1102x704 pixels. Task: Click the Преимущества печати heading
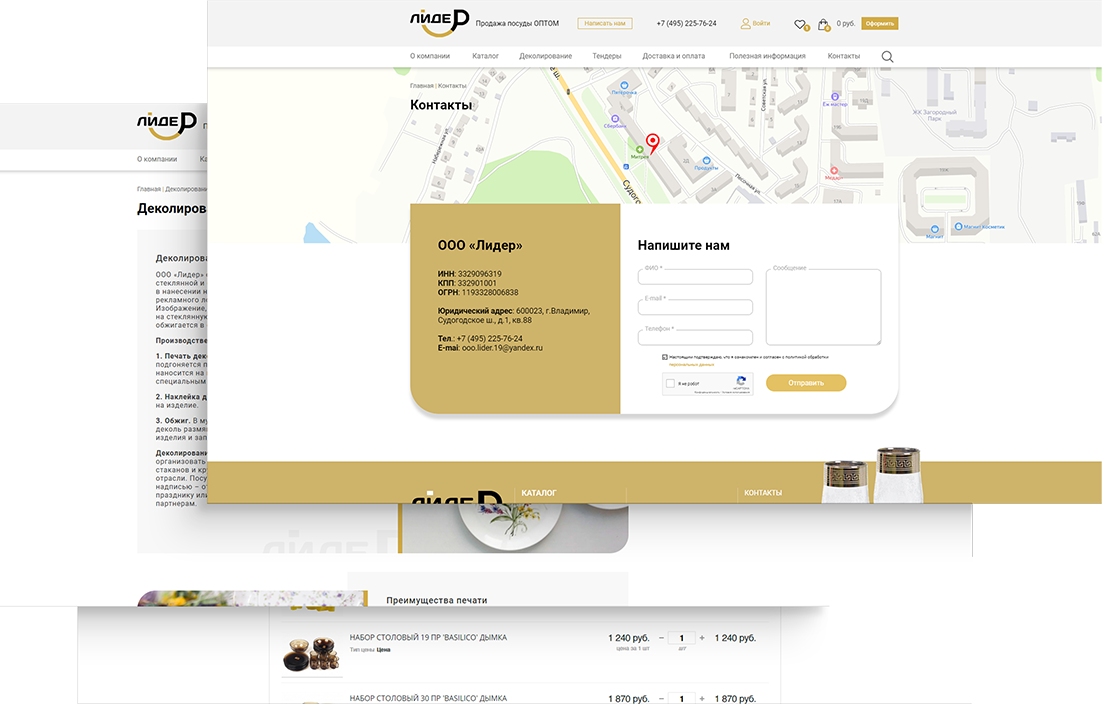436,600
